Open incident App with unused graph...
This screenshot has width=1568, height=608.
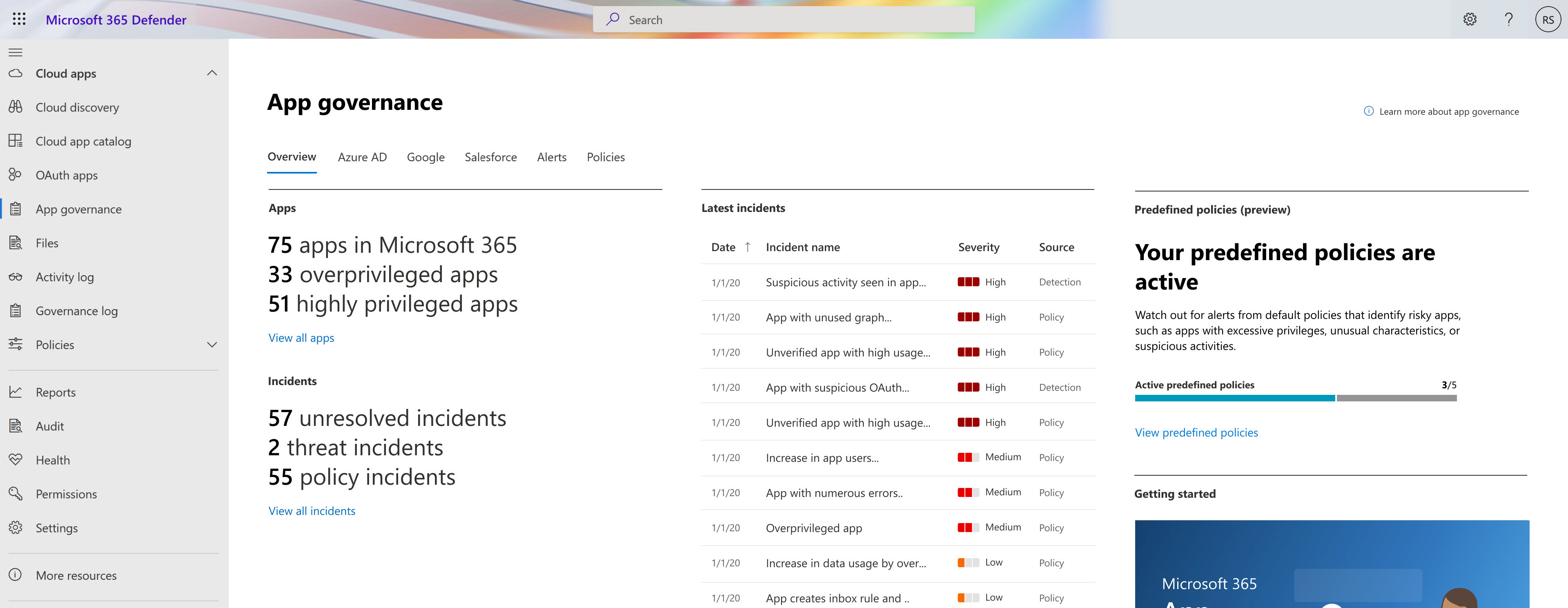[x=829, y=317]
